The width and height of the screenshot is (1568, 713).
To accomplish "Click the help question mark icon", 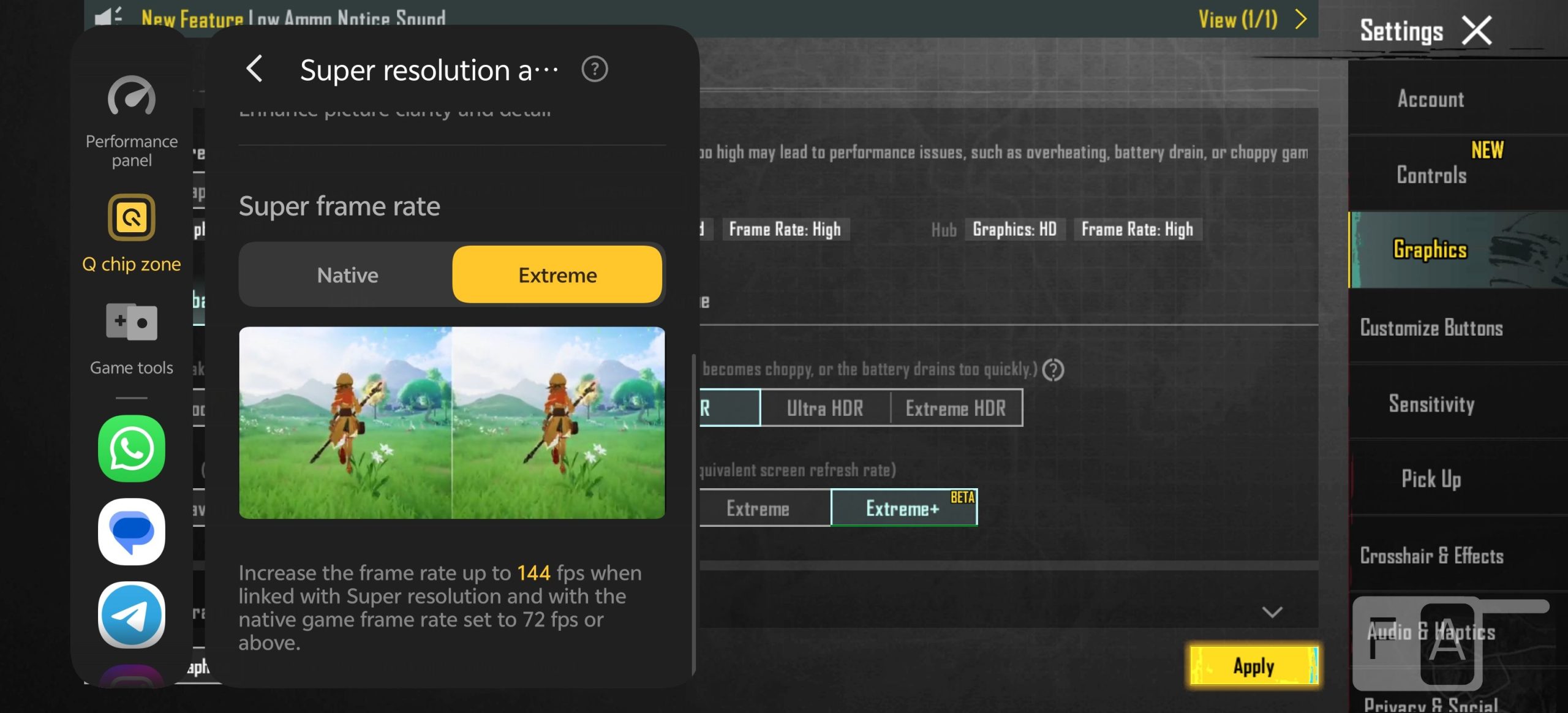I will [x=594, y=69].
